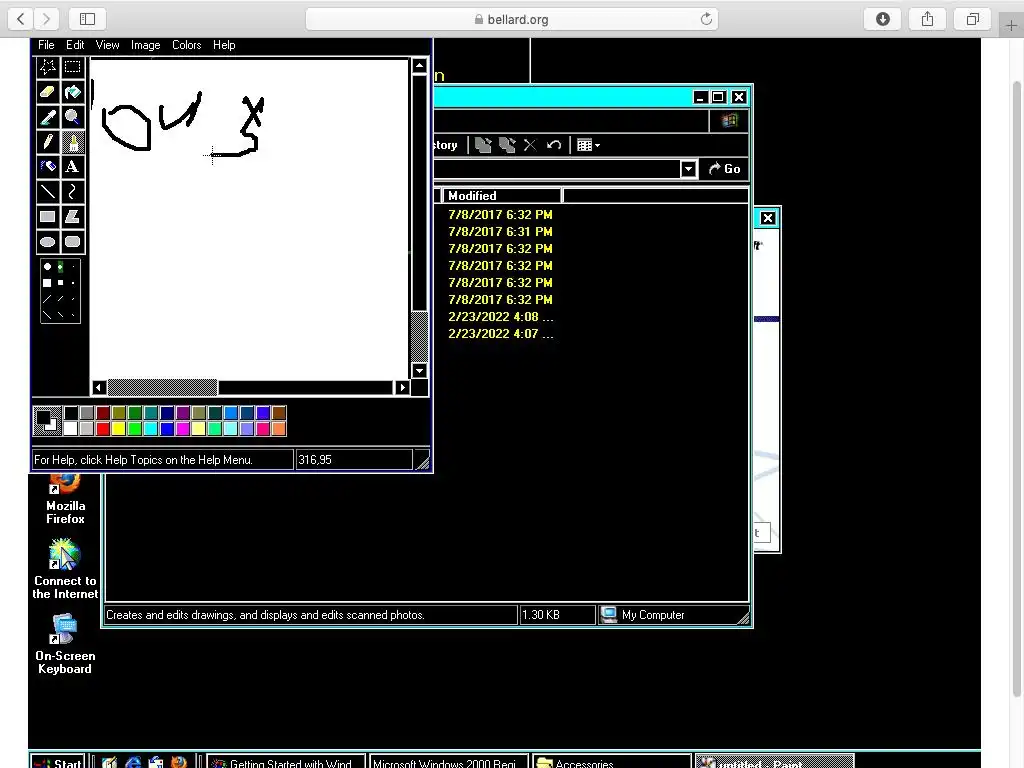Switch to Getting Started with Windows taskbar button
1024x768 pixels.
(285, 762)
